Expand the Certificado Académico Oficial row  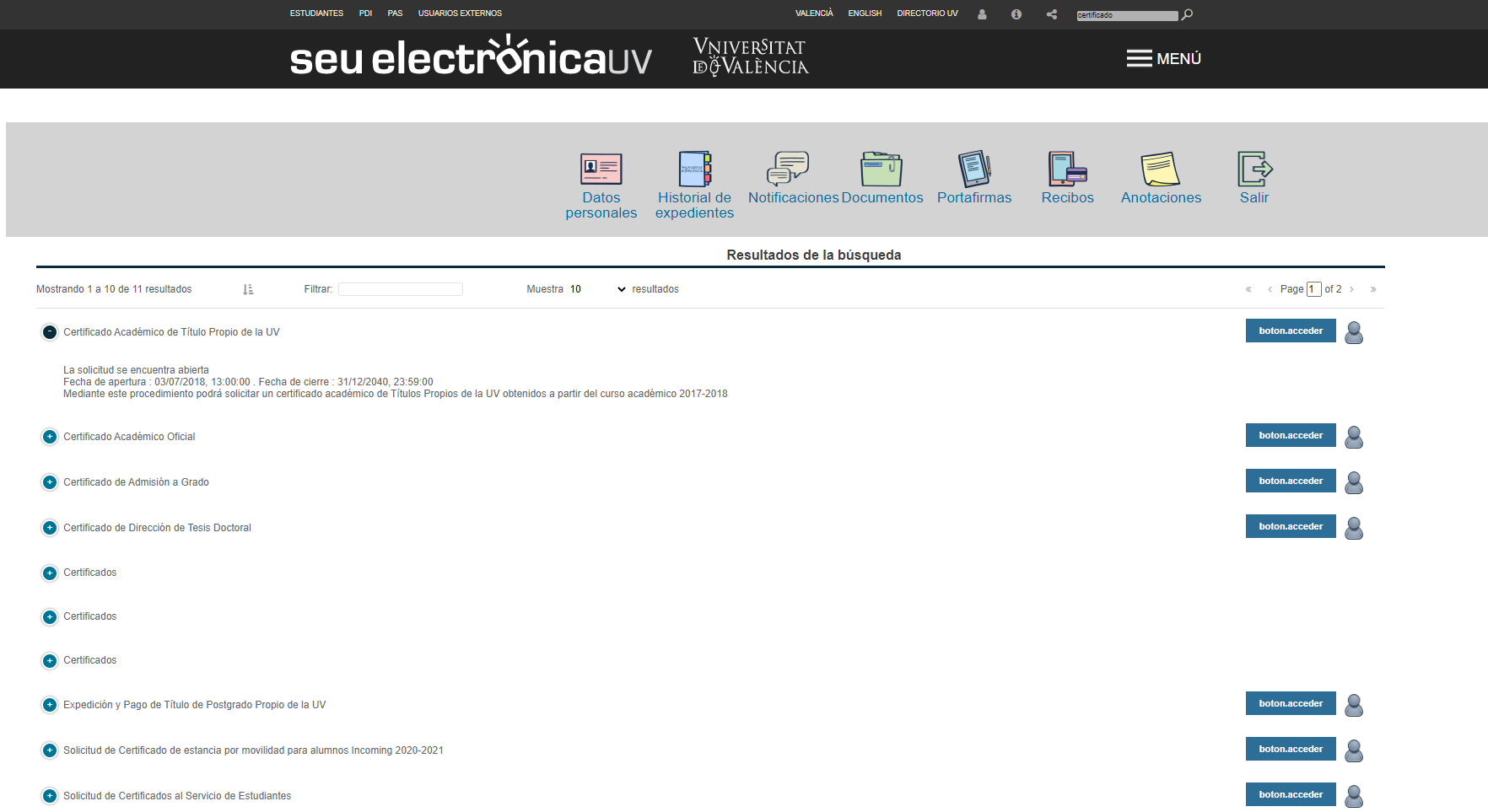click(x=50, y=437)
